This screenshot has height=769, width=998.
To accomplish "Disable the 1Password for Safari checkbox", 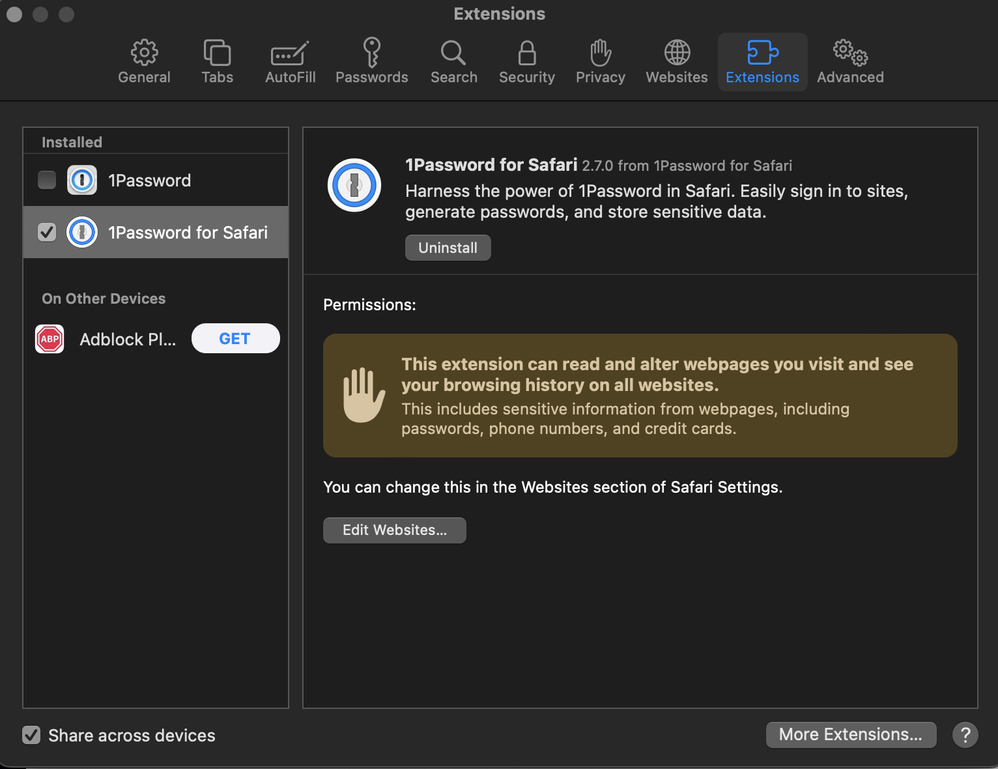I will point(47,232).
